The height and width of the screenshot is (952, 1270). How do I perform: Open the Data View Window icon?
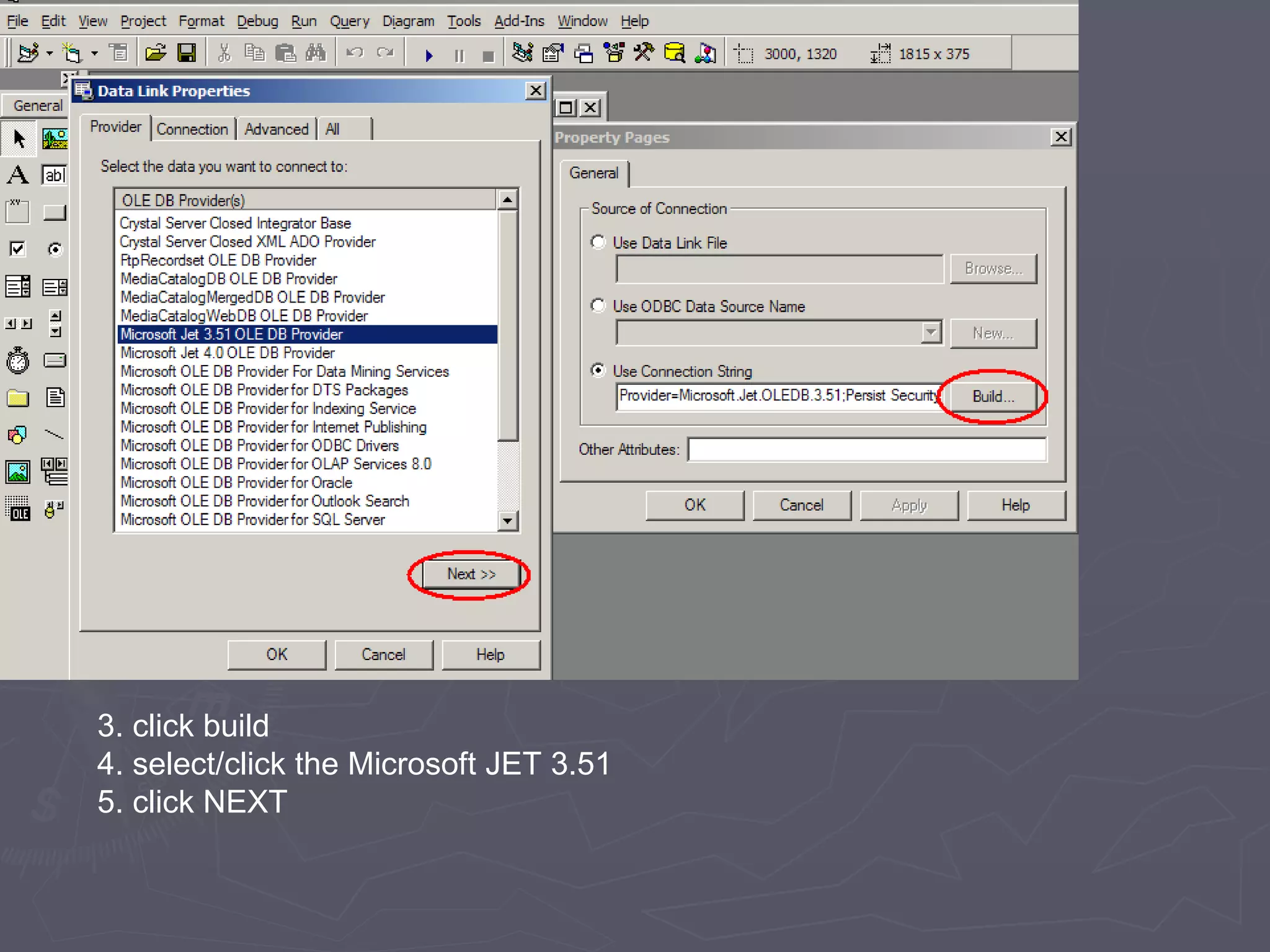click(x=674, y=53)
